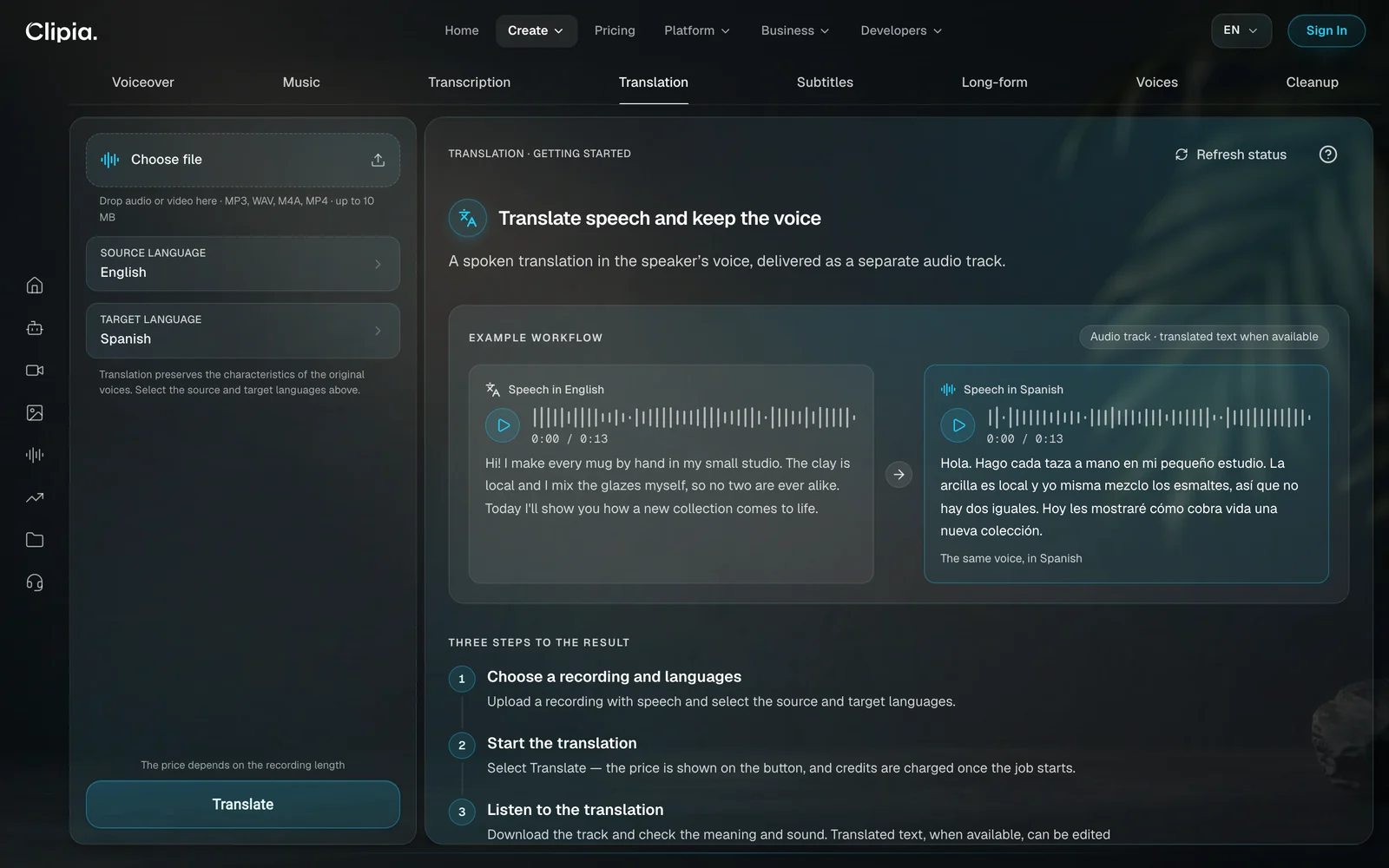Open the trending chart icon in the sidebar
This screenshot has width=1389, height=868.
(x=35, y=497)
